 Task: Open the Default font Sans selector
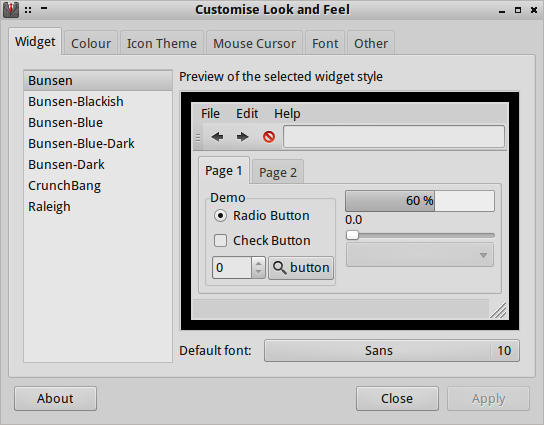392,351
